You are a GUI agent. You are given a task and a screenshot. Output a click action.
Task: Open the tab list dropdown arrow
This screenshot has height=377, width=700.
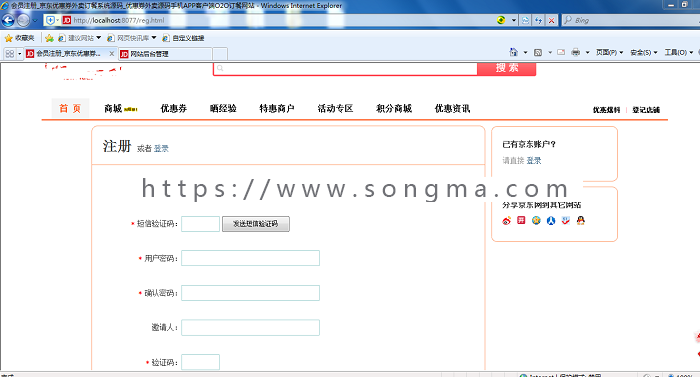pyautogui.click(x=19, y=54)
